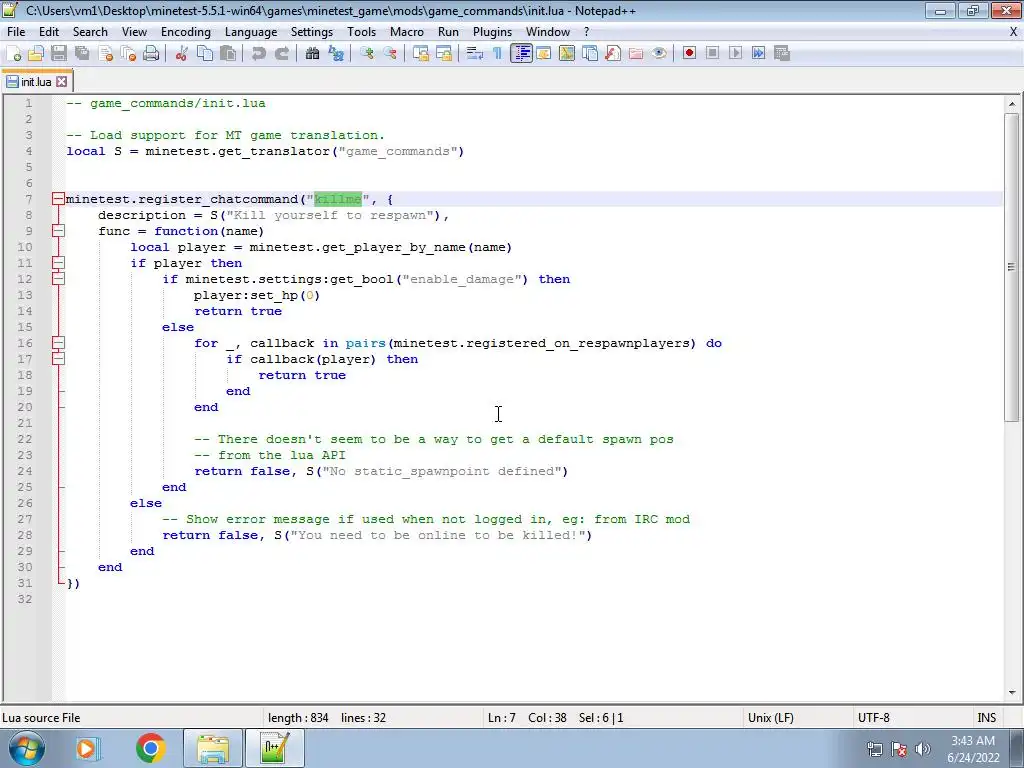Viewport: 1024px width, 768px height.
Task: Close init.lua tab with red X
Action: pyautogui.click(x=61, y=82)
